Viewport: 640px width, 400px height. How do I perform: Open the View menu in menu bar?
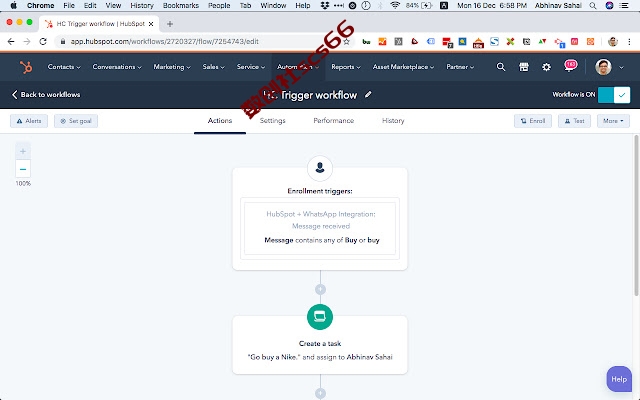click(x=113, y=5)
